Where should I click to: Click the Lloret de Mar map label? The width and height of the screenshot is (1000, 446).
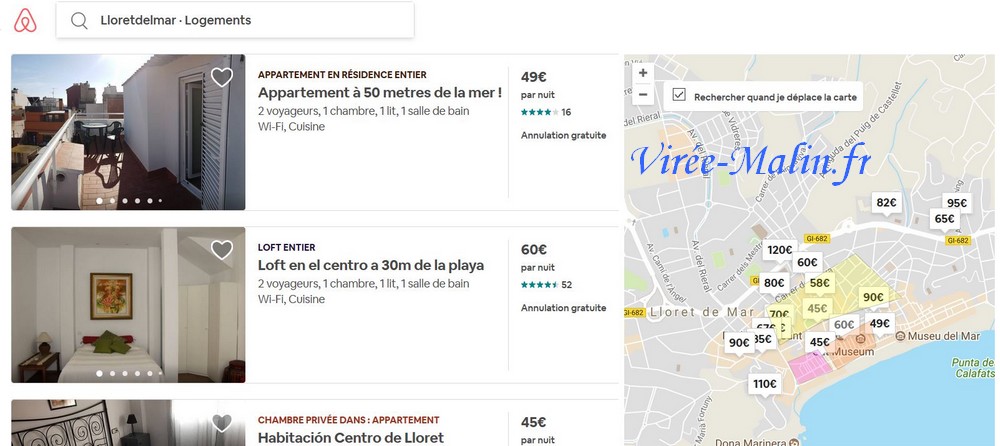pos(702,312)
